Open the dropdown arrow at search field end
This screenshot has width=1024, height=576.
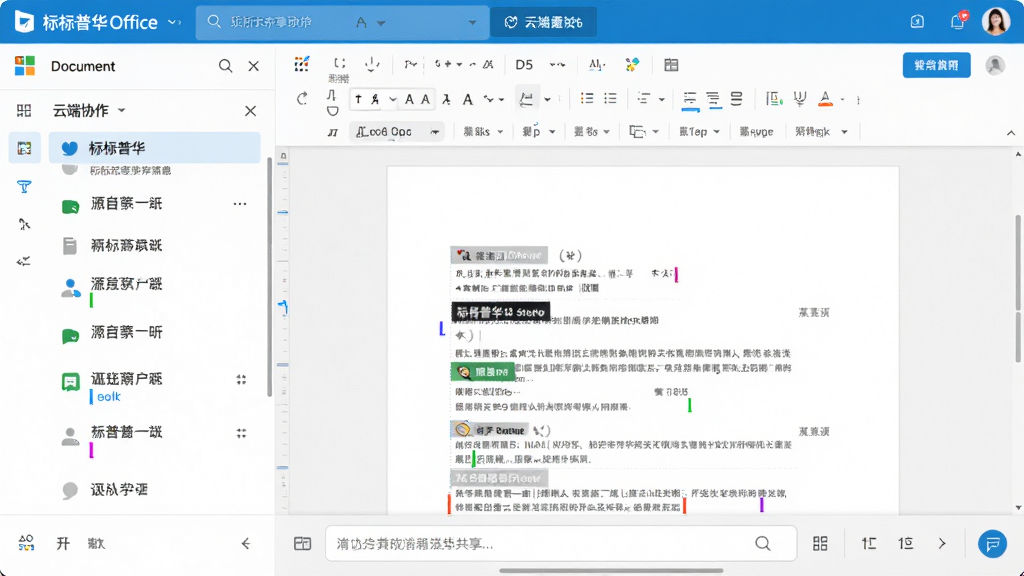point(472,23)
